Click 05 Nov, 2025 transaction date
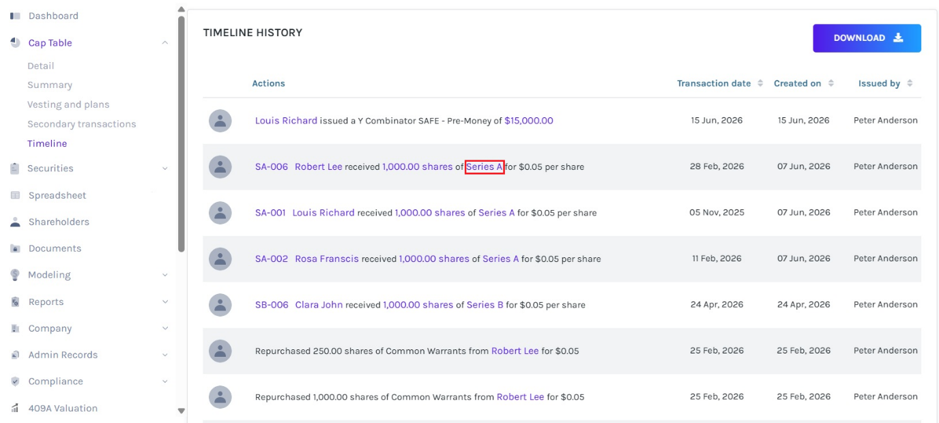 click(x=716, y=213)
